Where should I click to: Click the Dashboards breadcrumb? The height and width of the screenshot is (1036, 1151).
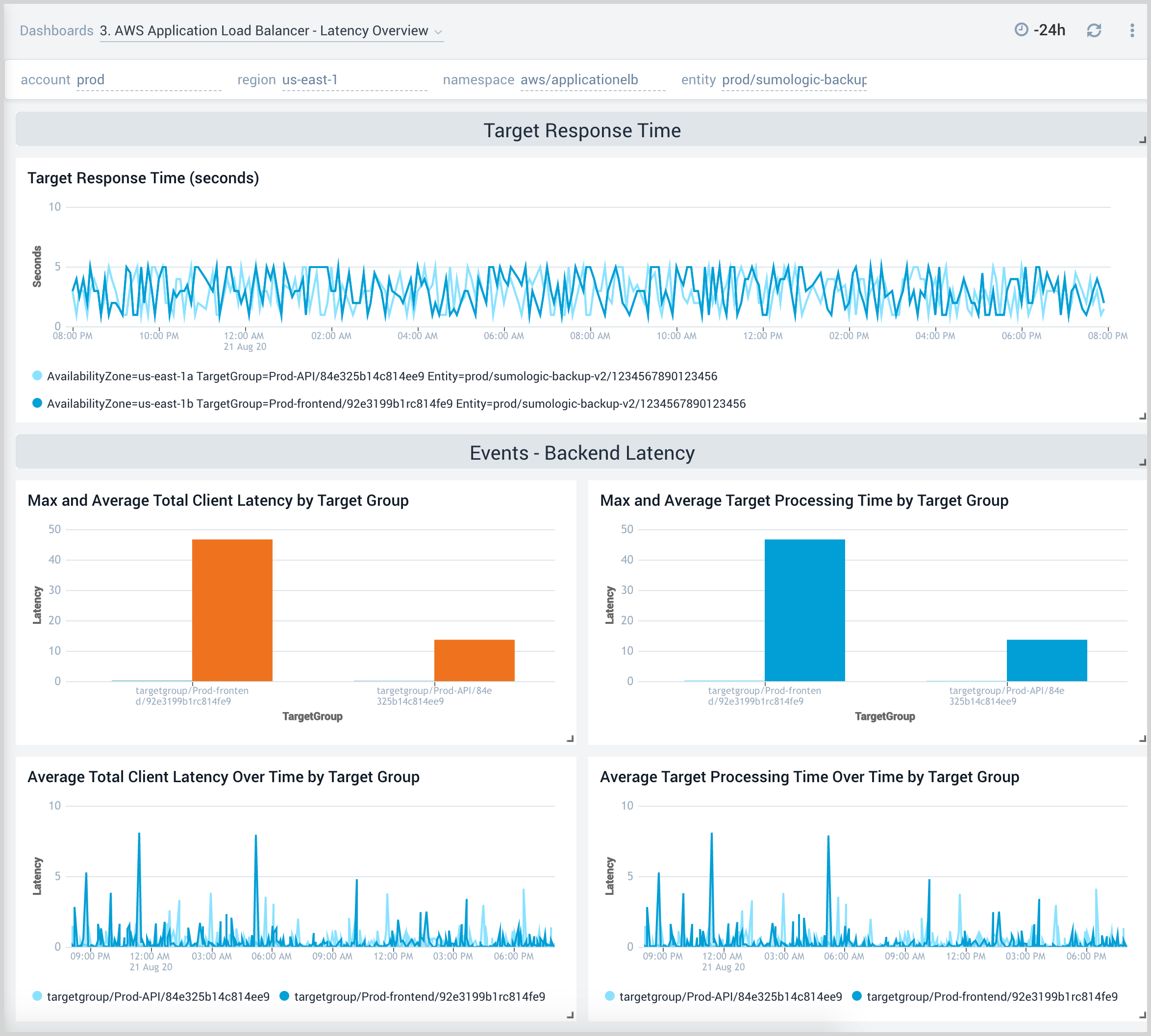click(x=56, y=31)
